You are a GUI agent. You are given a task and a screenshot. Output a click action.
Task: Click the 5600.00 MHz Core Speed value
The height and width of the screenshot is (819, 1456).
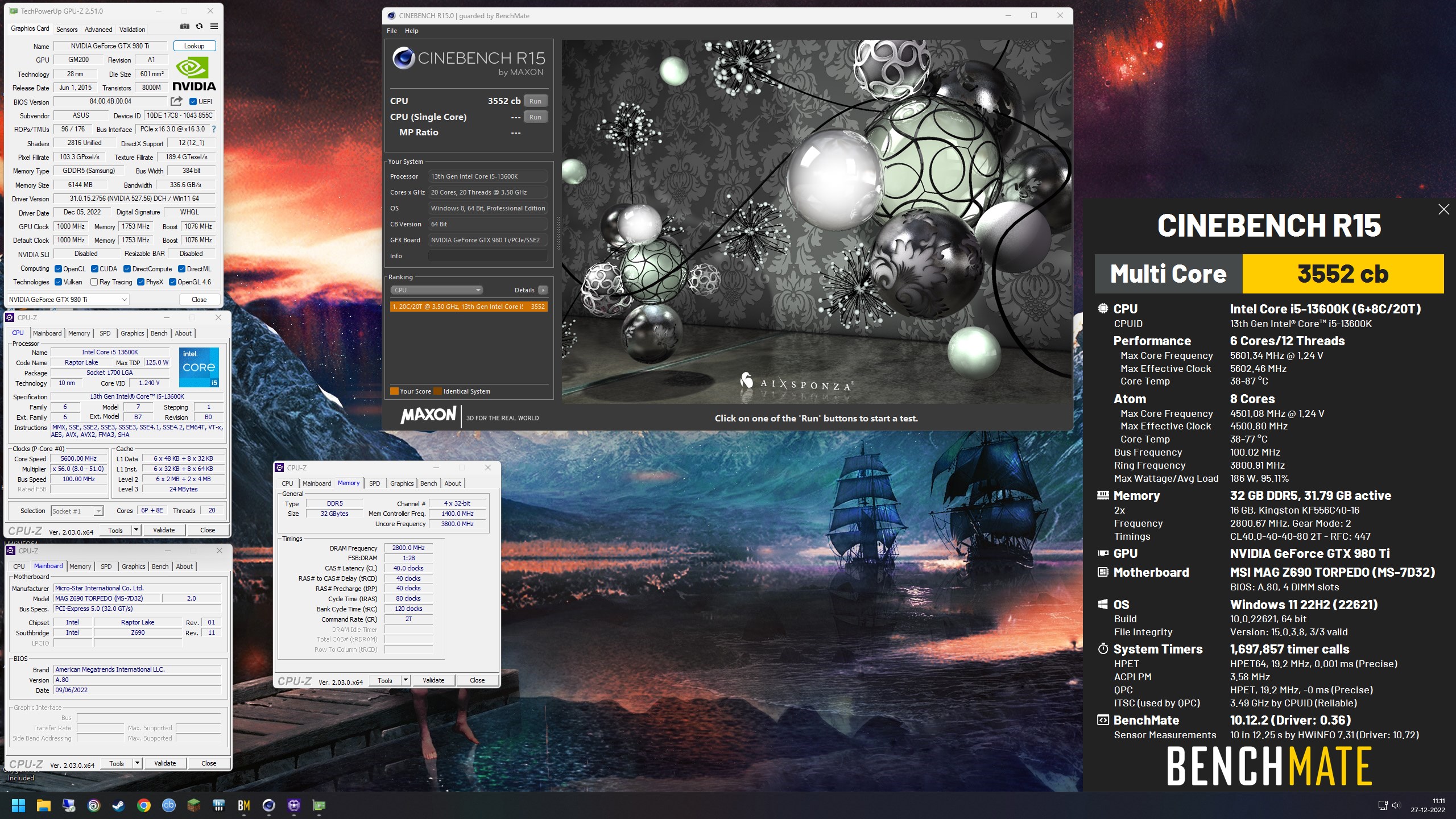(x=78, y=459)
